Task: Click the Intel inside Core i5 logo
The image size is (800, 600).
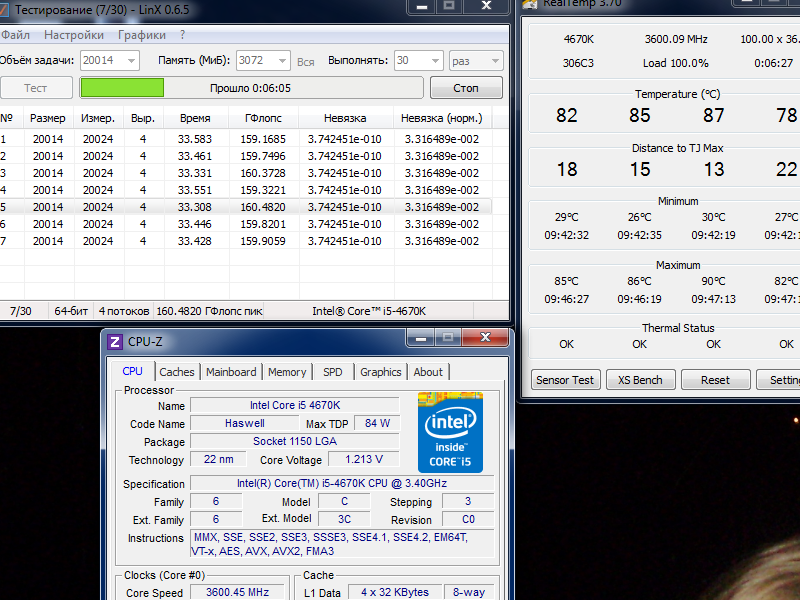Action: [450, 432]
